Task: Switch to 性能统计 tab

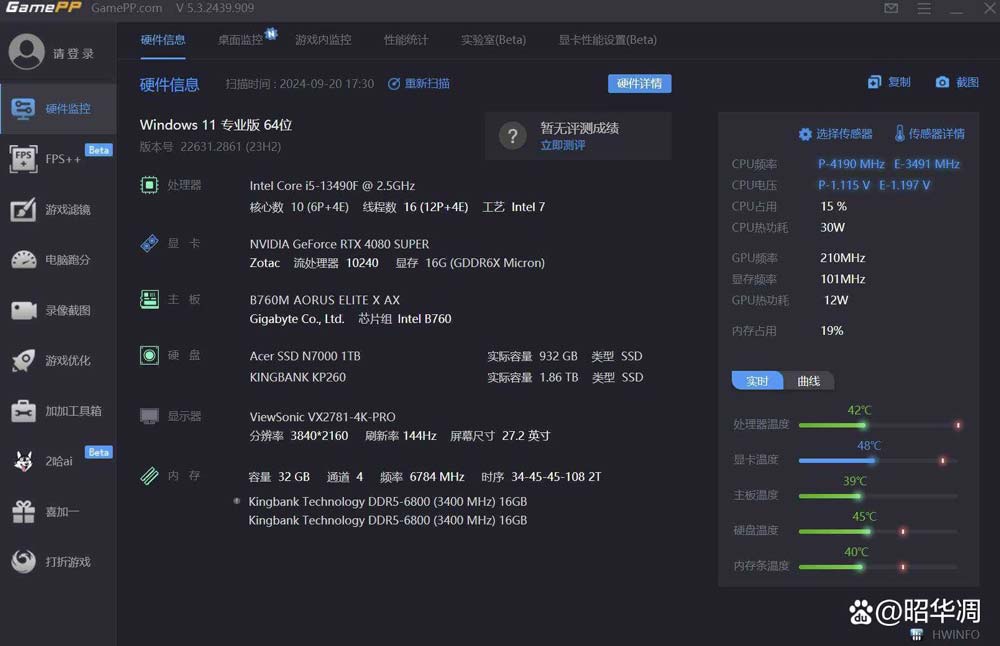Action: click(405, 40)
